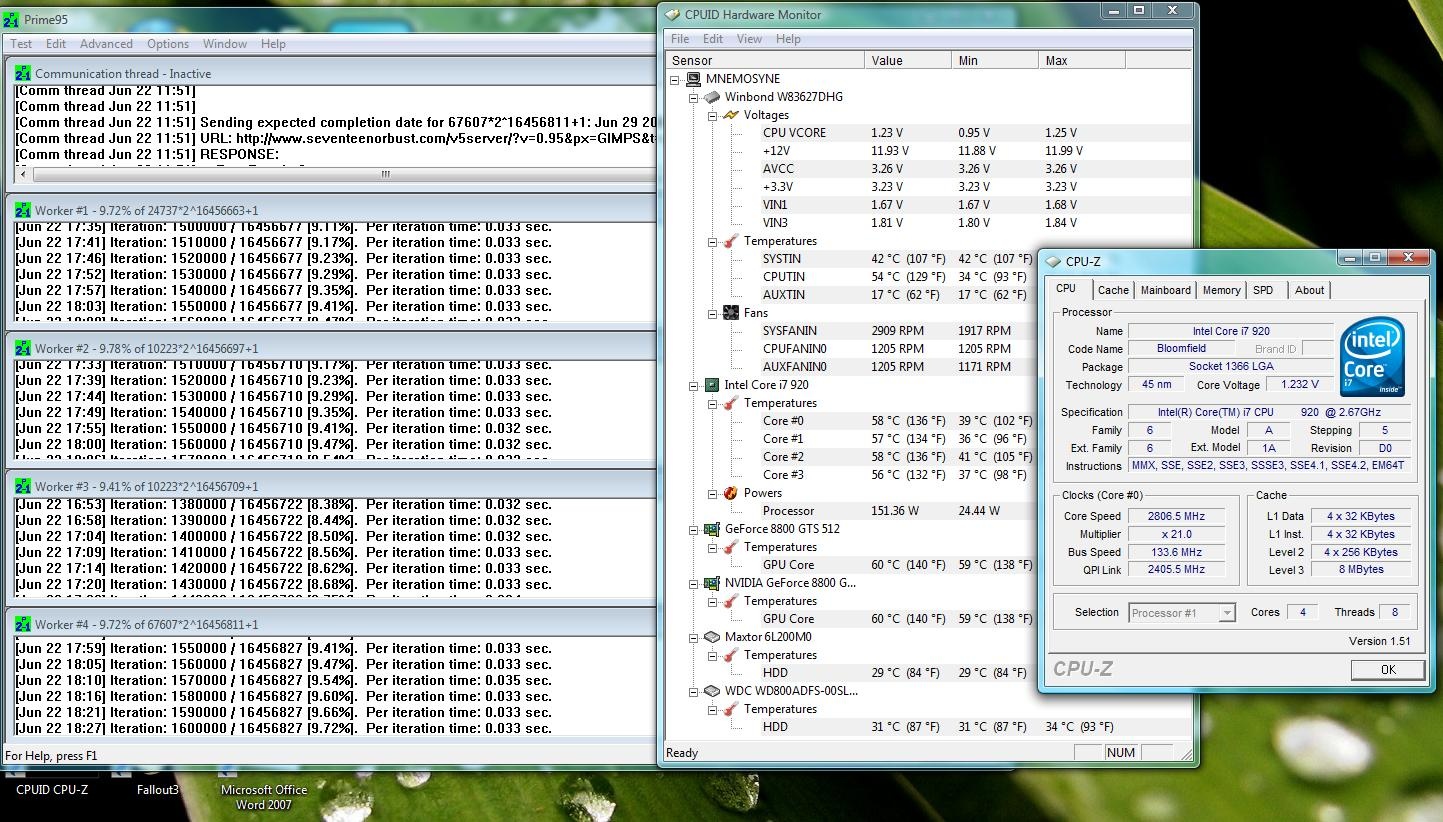Click the Intel Core i7 920 name field
This screenshot has height=822, width=1443.
(1230, 331)
